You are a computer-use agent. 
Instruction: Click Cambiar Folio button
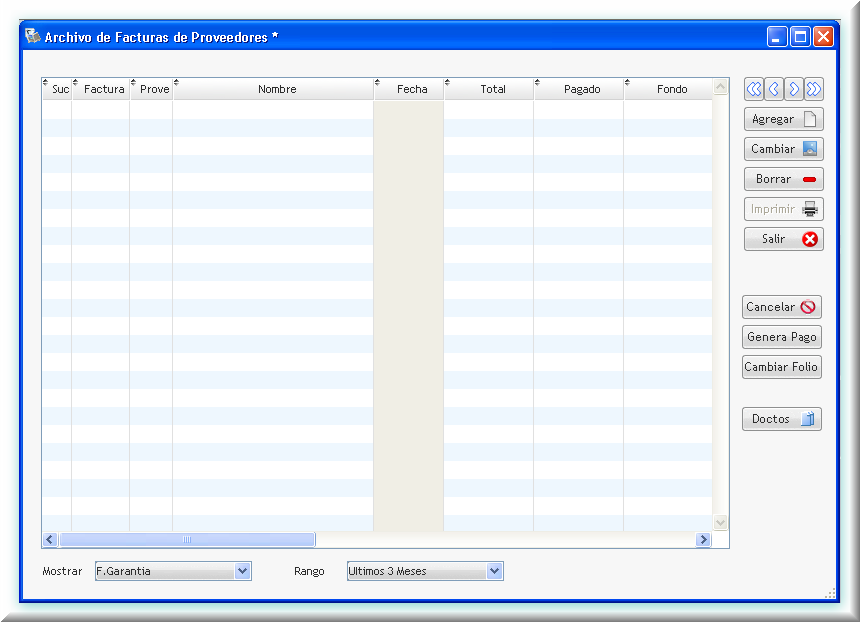pyautogui.click(x=782, y=367)
